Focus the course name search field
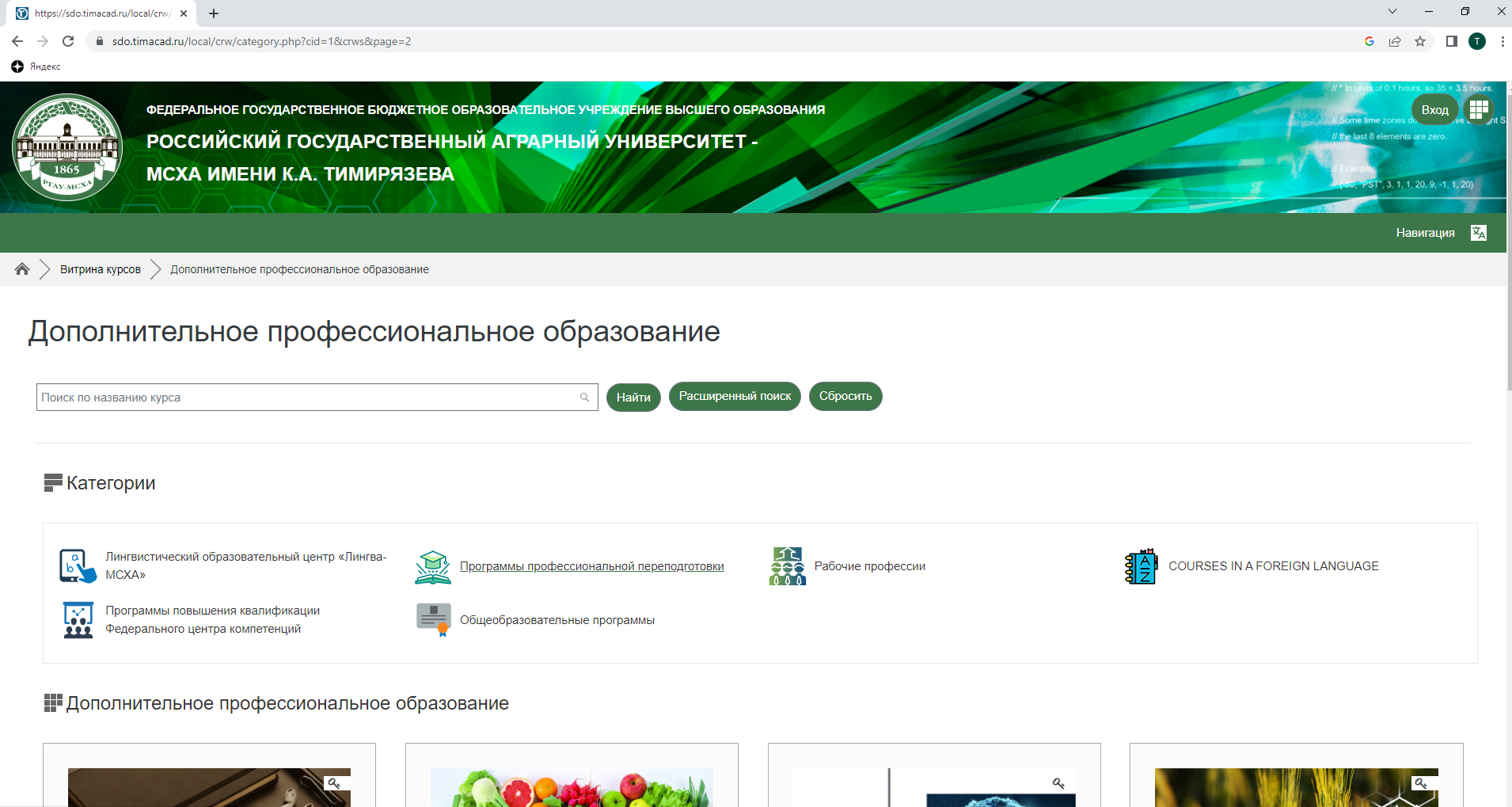1512x807 pixels. coord(309,398)
